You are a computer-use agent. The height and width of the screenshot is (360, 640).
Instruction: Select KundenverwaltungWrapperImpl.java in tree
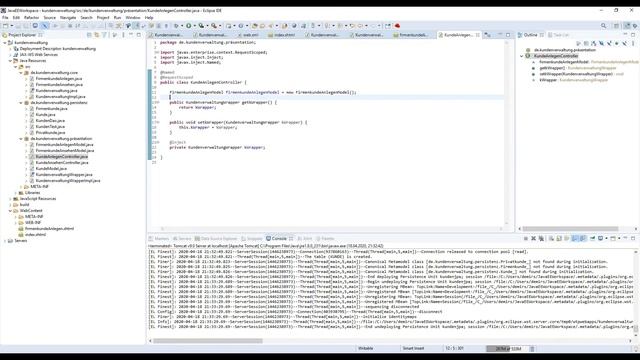68,181
